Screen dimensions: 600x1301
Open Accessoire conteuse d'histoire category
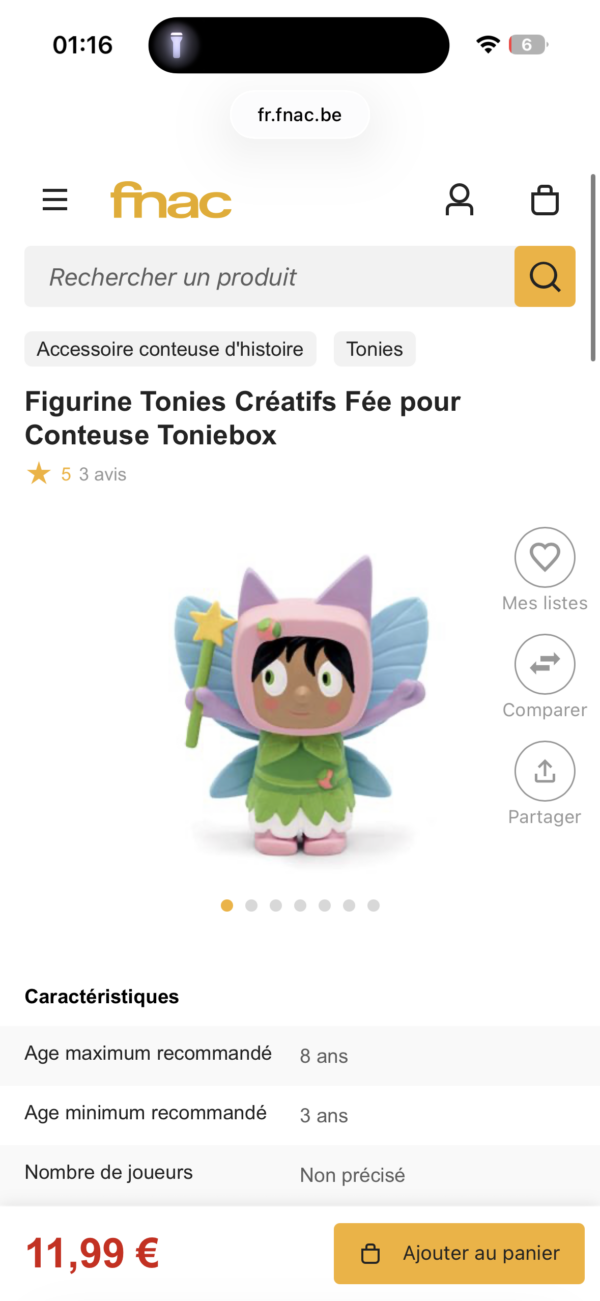pyautogui.click(x=170, y=349)
